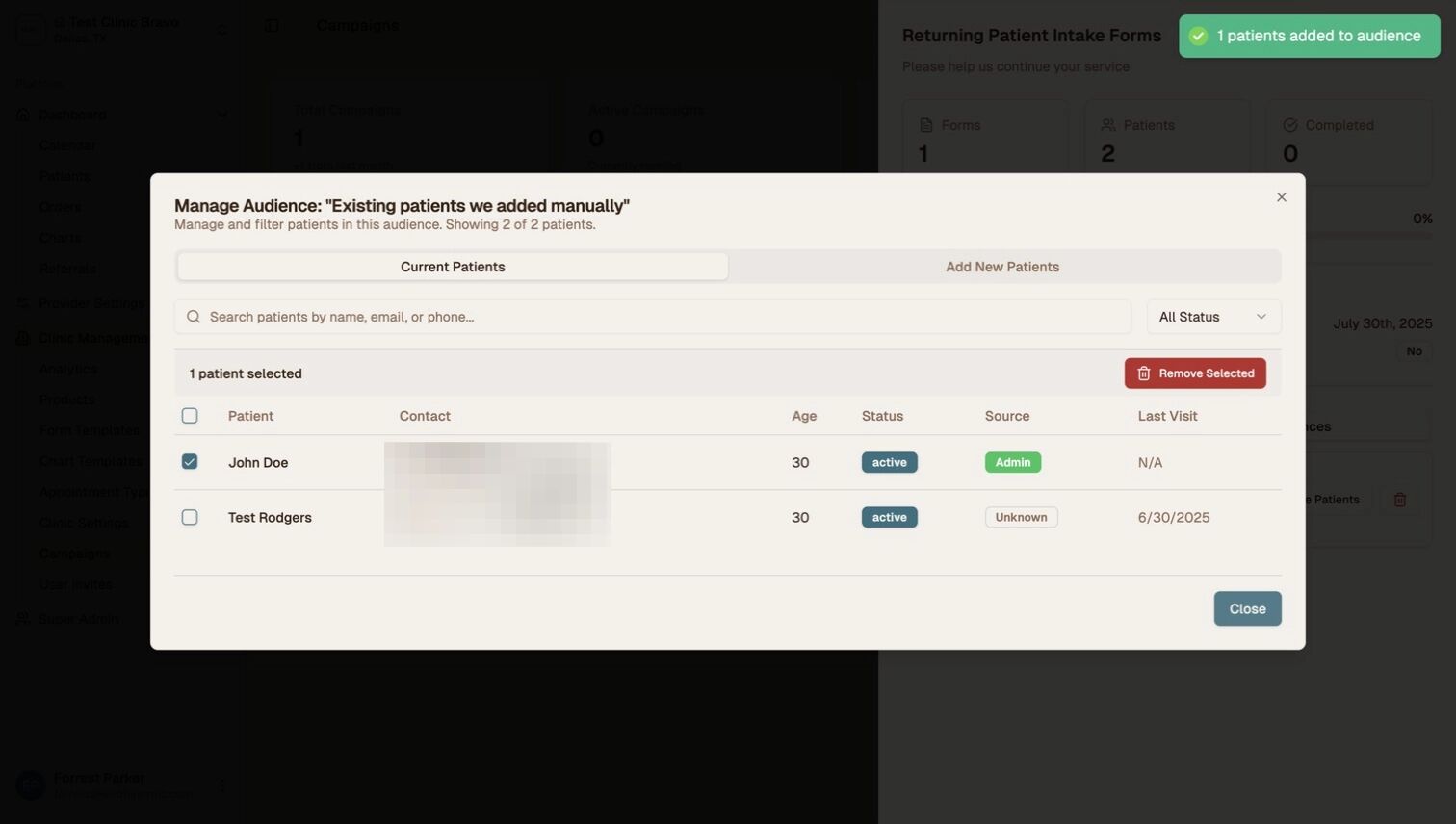Switch to the Add New Patients tab
This screenshot has width=1456, height=824.
coord(1002,267)
